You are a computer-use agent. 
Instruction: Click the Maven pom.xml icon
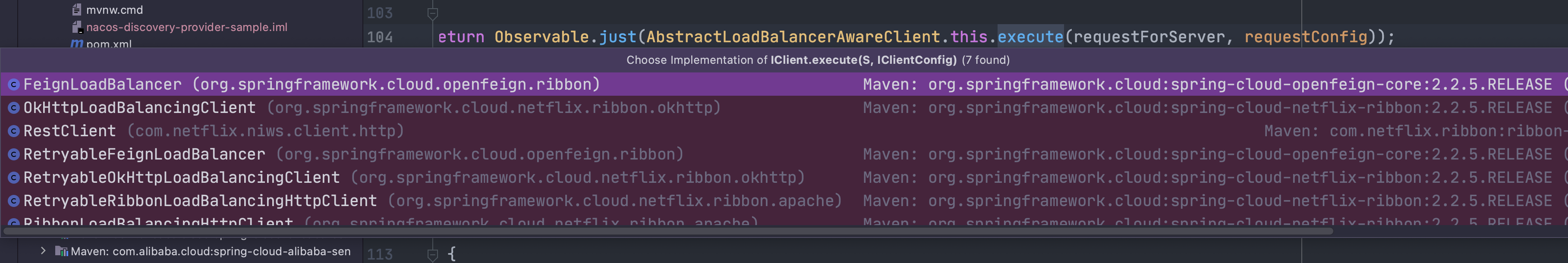click(x=77, y=44)
